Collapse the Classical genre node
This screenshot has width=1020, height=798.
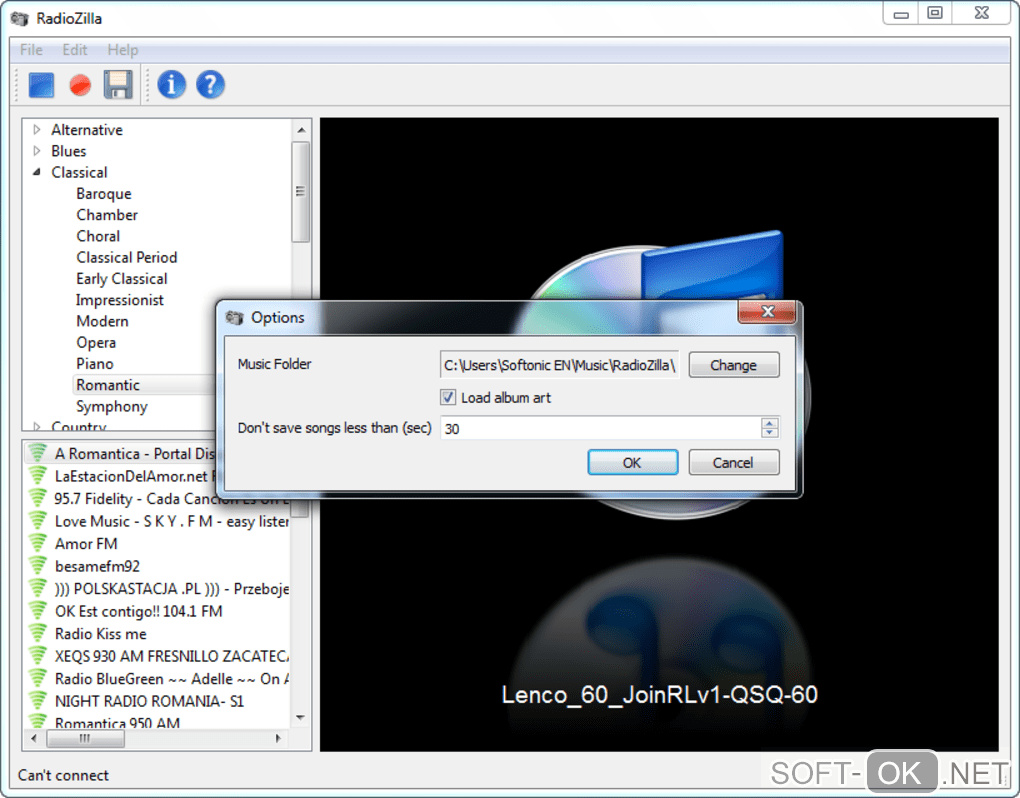coord(36,172)
